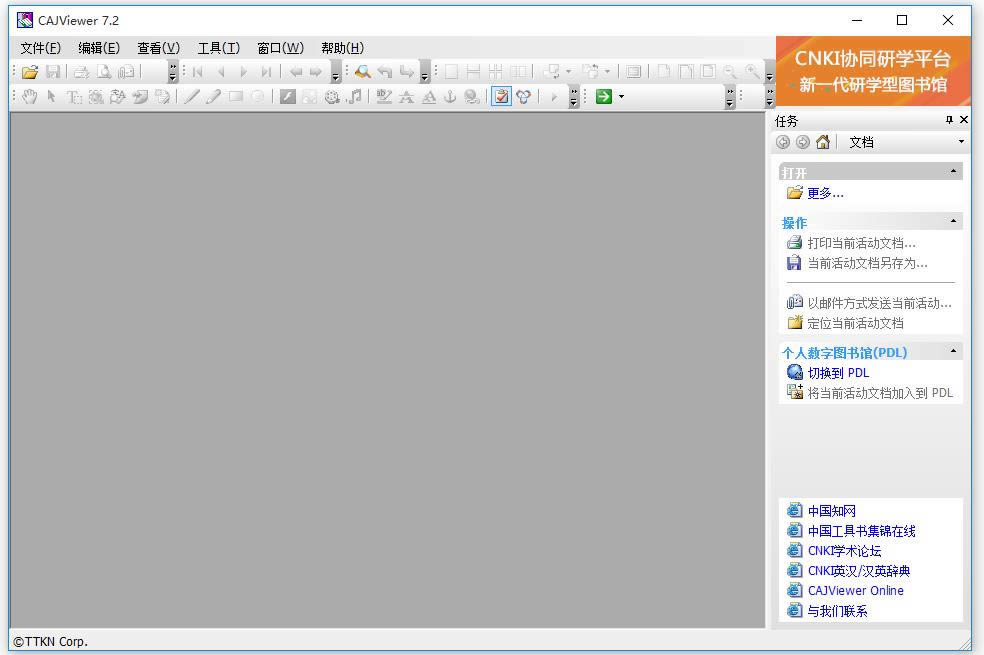This screenshot has width=984, height=655.
Task: Click the Next Page arrow icon
Action: coord(243,72)
